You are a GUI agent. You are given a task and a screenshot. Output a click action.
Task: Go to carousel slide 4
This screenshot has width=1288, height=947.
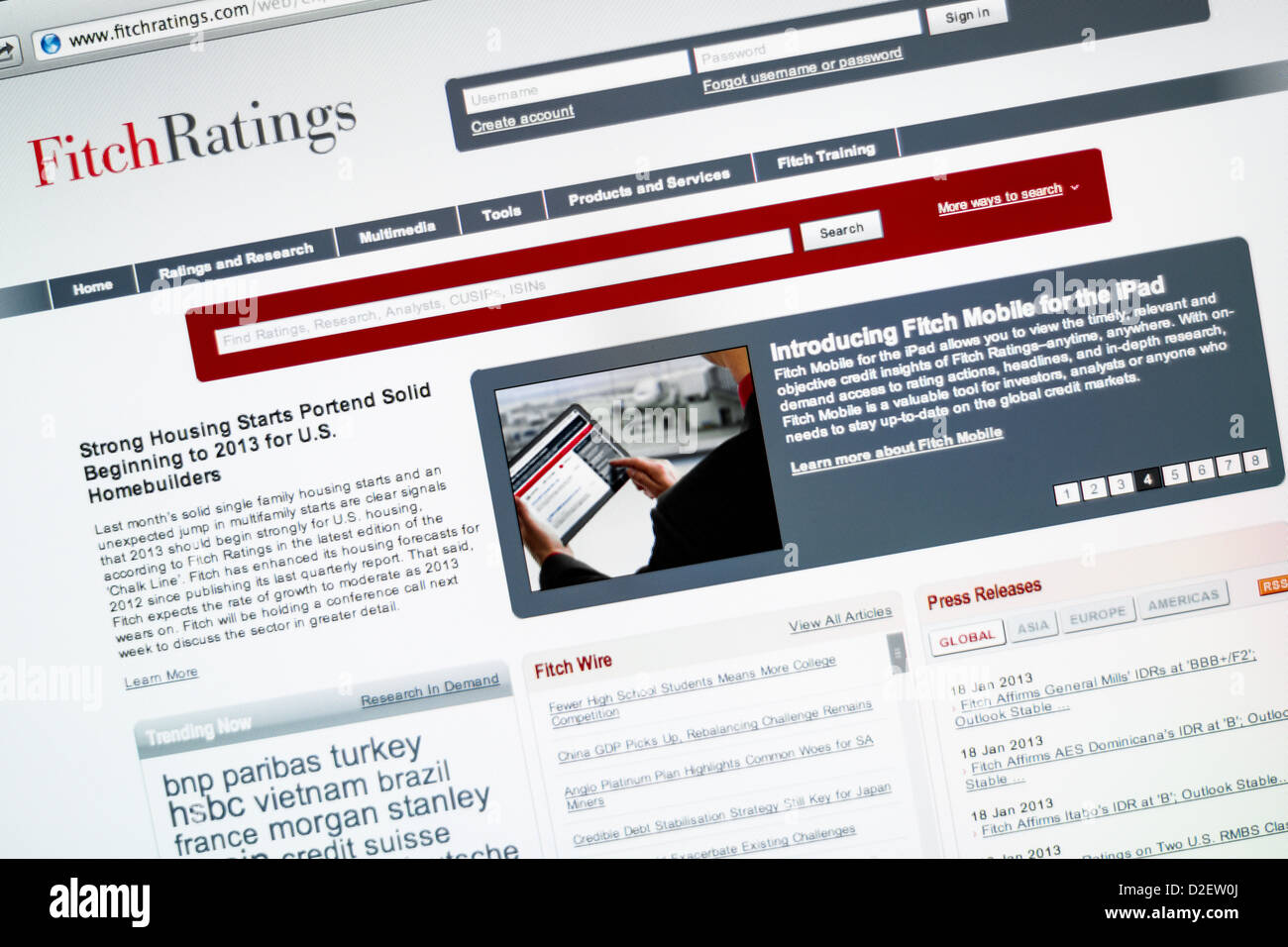coord(1147,478)
